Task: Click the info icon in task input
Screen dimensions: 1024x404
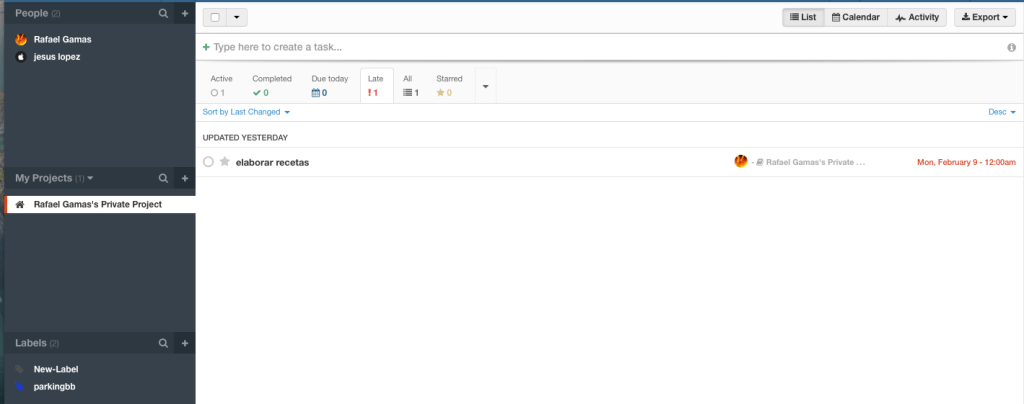Action: tap(1011, 48)
